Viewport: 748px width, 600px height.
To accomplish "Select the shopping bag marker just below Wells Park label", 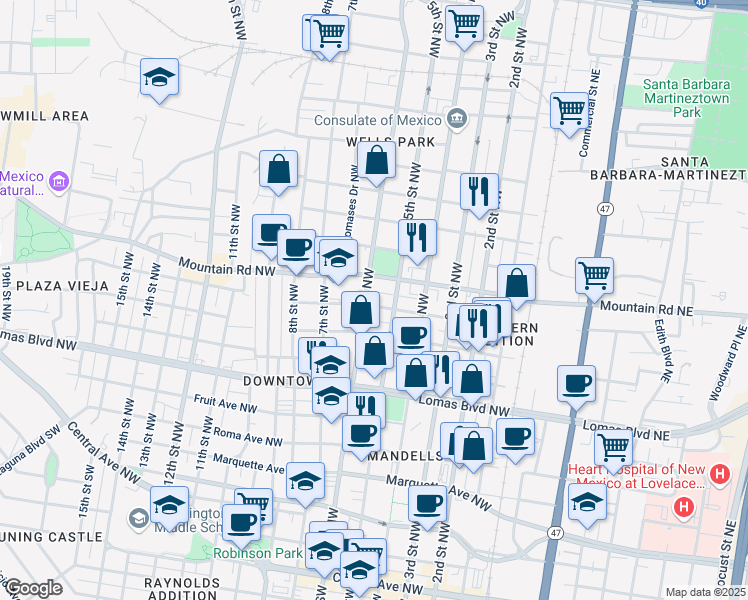I will [x=376, y=160].
